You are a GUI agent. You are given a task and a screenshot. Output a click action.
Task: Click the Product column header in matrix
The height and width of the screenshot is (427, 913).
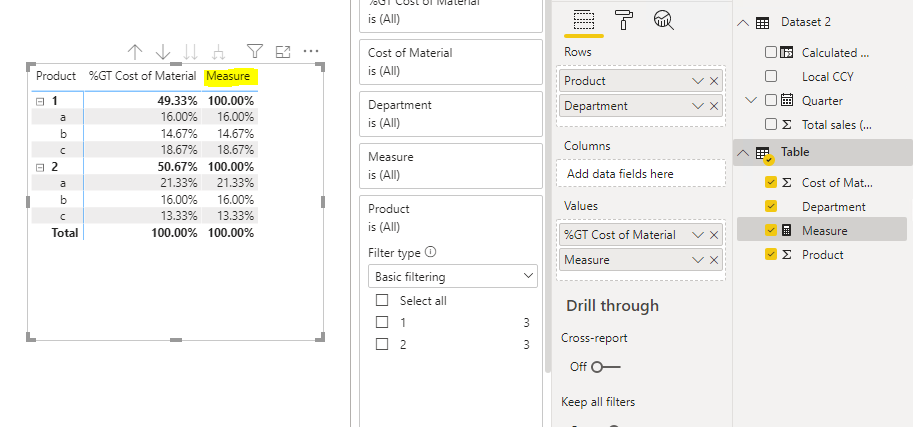point(56,76)
